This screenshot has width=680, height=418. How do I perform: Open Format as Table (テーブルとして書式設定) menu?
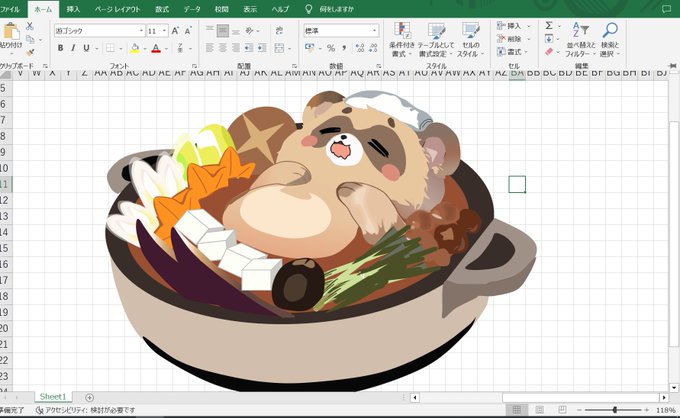click(x=436, y=40)
